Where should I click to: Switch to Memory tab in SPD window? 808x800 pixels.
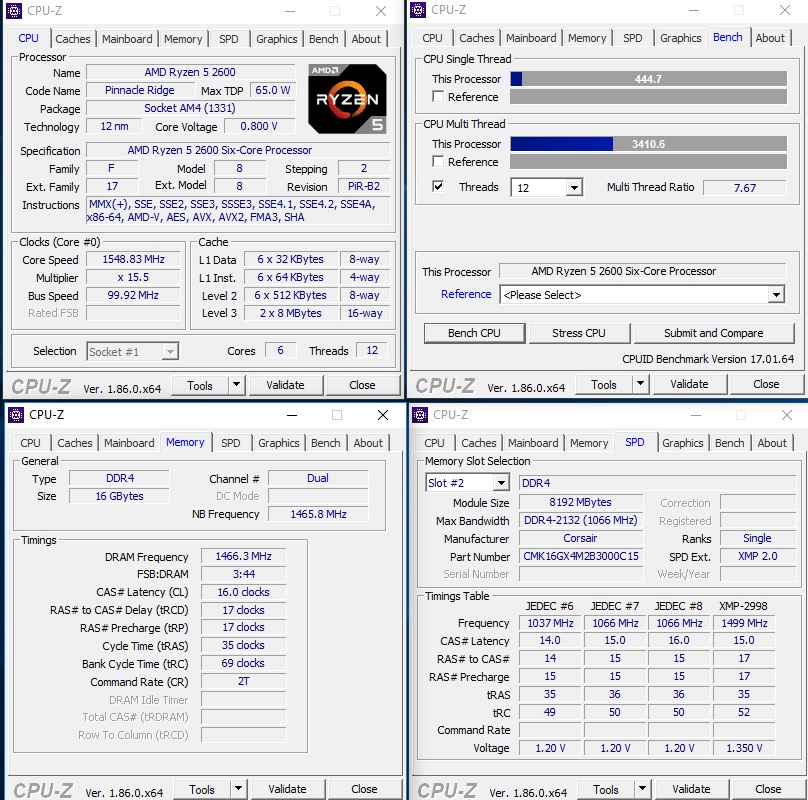589,443
